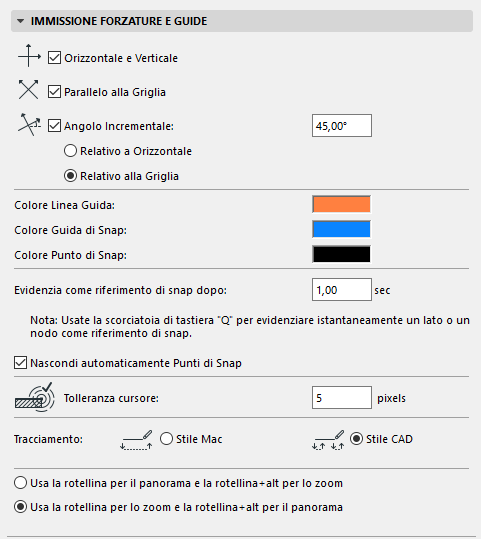Open the orange Colore Linea Guida swatch

point(341,204)
